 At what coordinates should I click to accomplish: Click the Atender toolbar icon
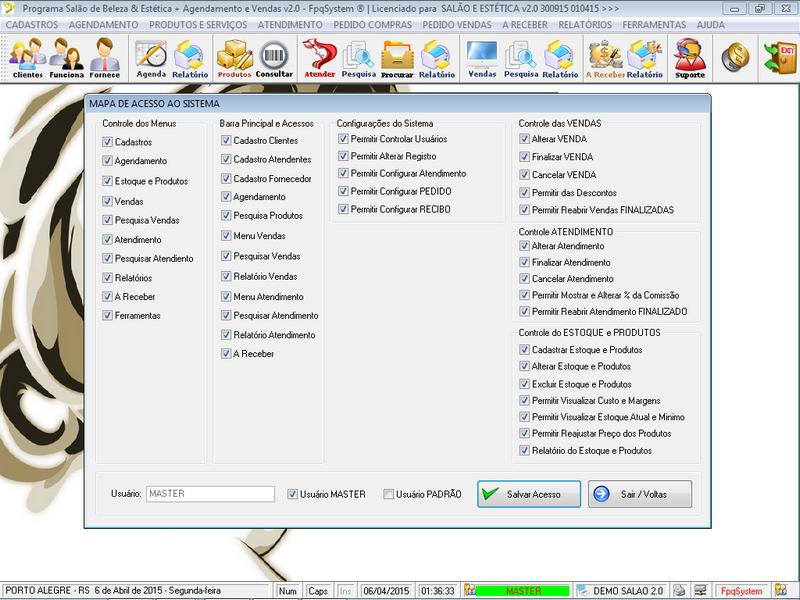point(320,58)
